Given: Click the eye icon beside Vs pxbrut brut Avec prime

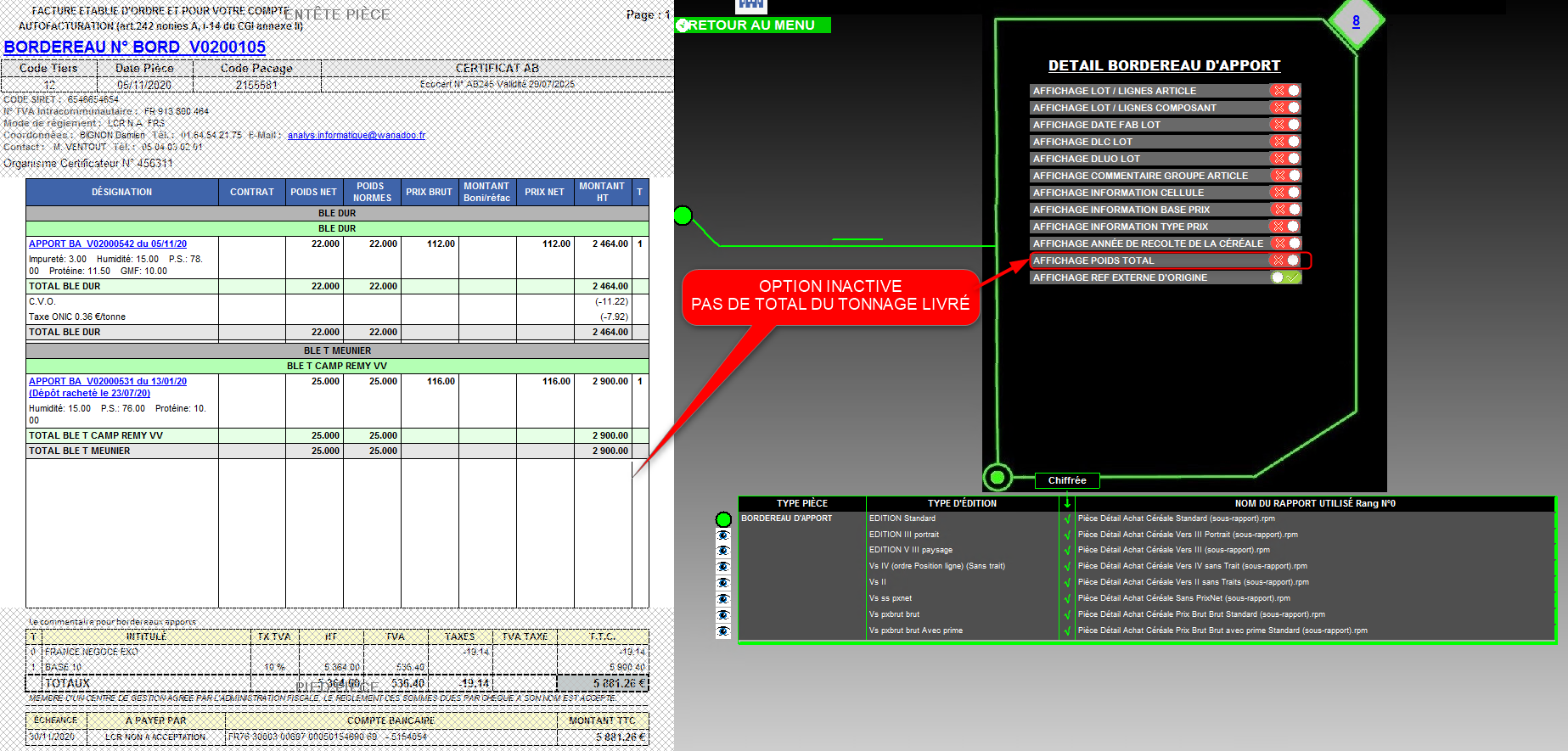Looking at the screenshot, I should pos(723,631).
